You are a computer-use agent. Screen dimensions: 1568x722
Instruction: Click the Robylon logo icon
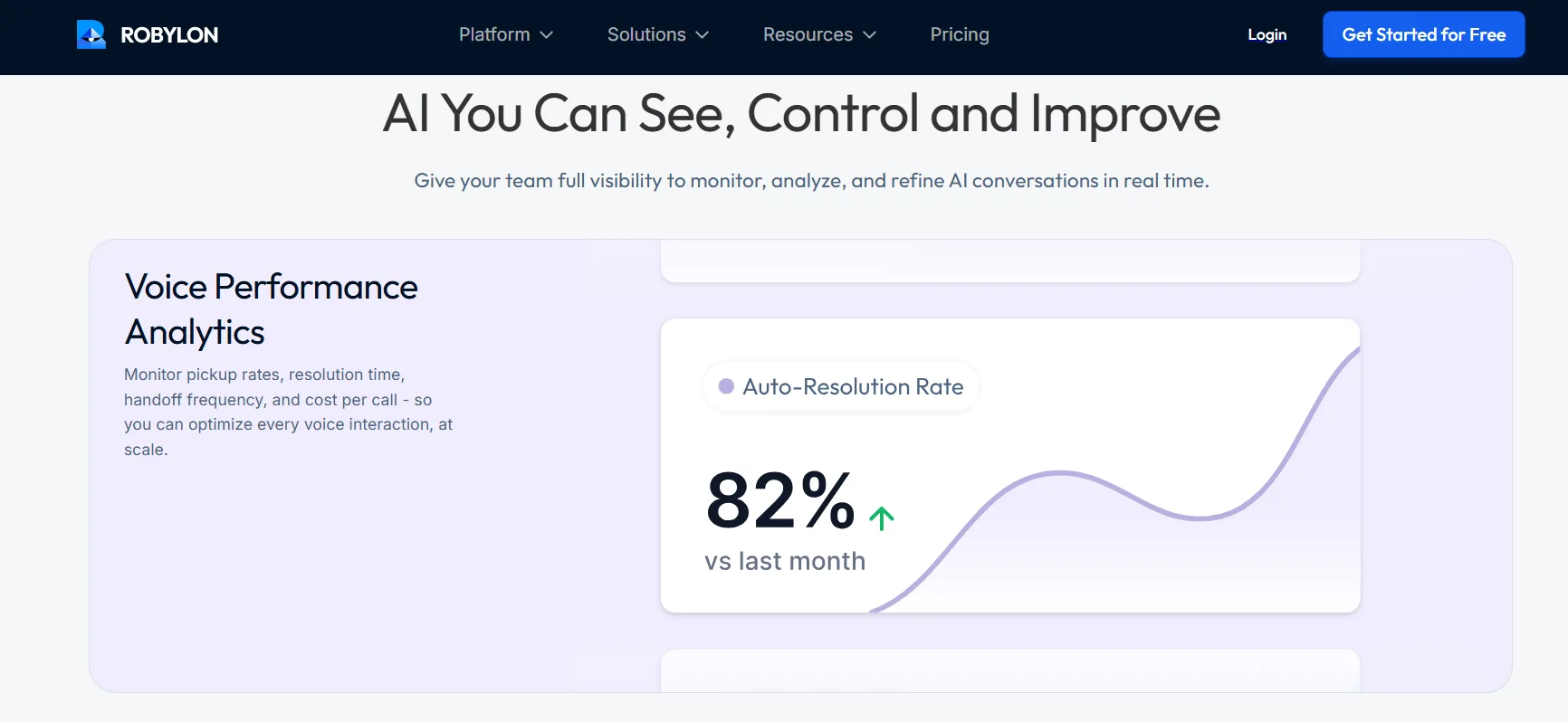[x=91, y=34]
